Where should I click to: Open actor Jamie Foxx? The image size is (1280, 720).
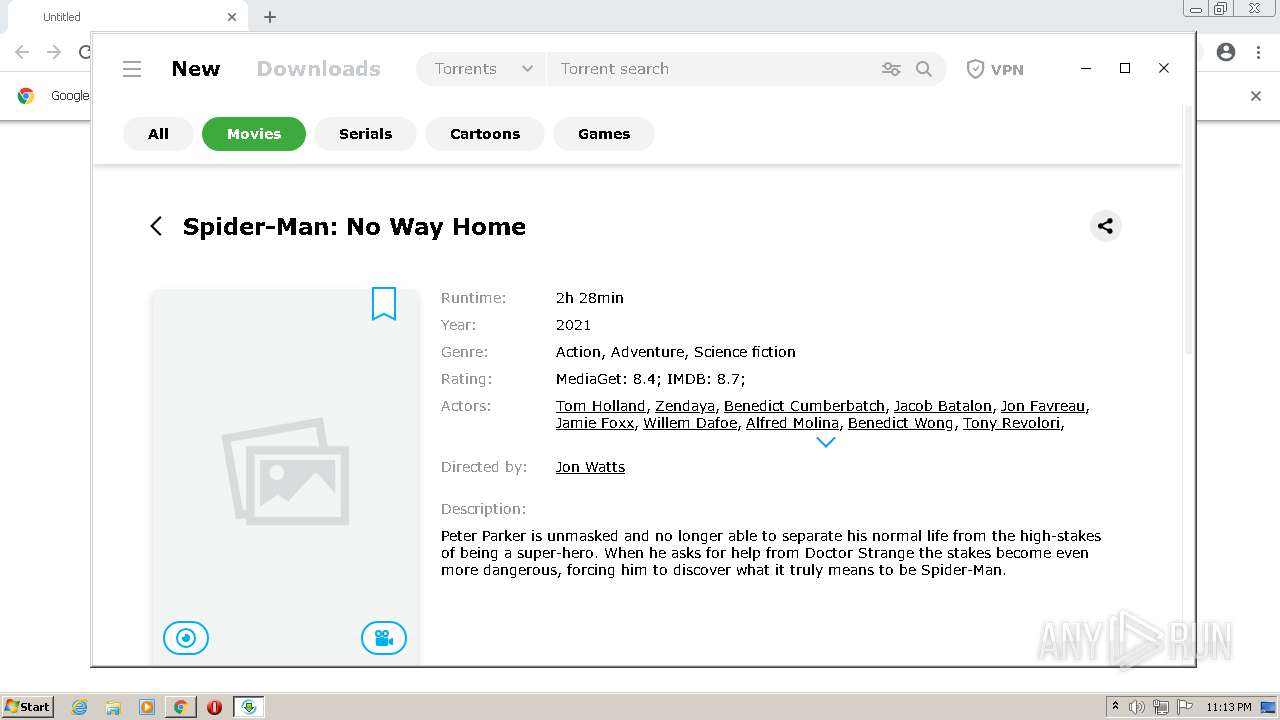595,423
